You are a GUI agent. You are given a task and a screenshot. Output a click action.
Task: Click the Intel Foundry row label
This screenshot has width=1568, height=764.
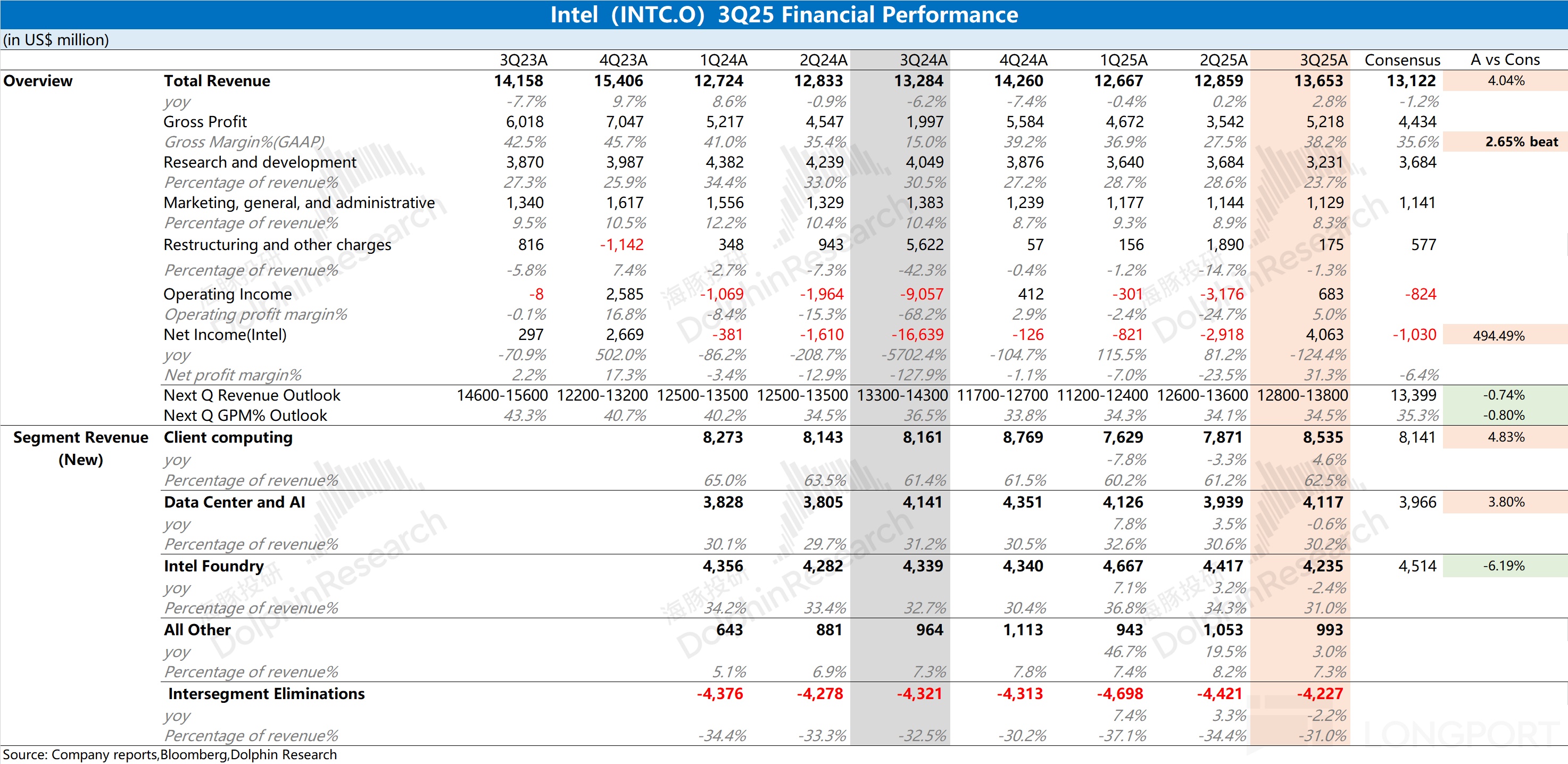click(x=214, y=566)
